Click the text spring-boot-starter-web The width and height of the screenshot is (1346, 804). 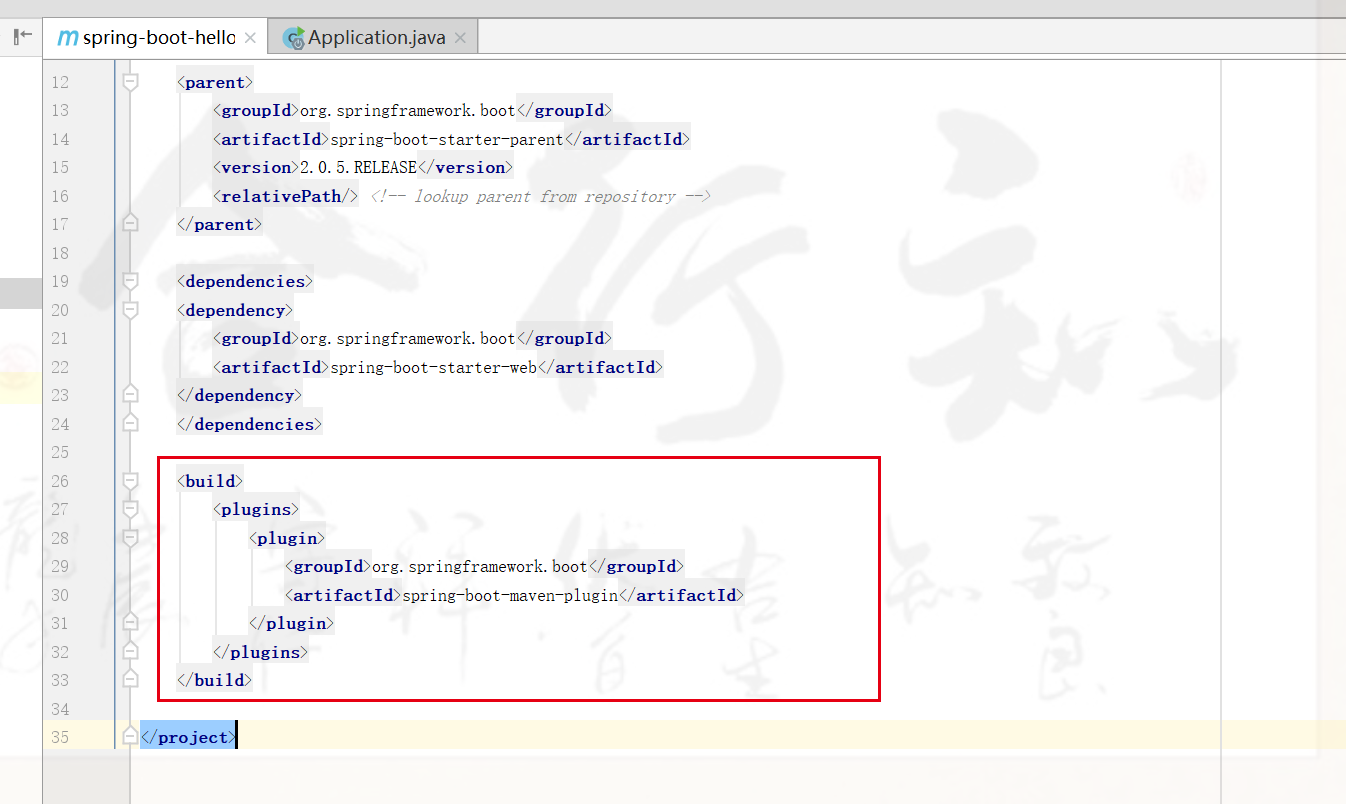pos(433,367)
